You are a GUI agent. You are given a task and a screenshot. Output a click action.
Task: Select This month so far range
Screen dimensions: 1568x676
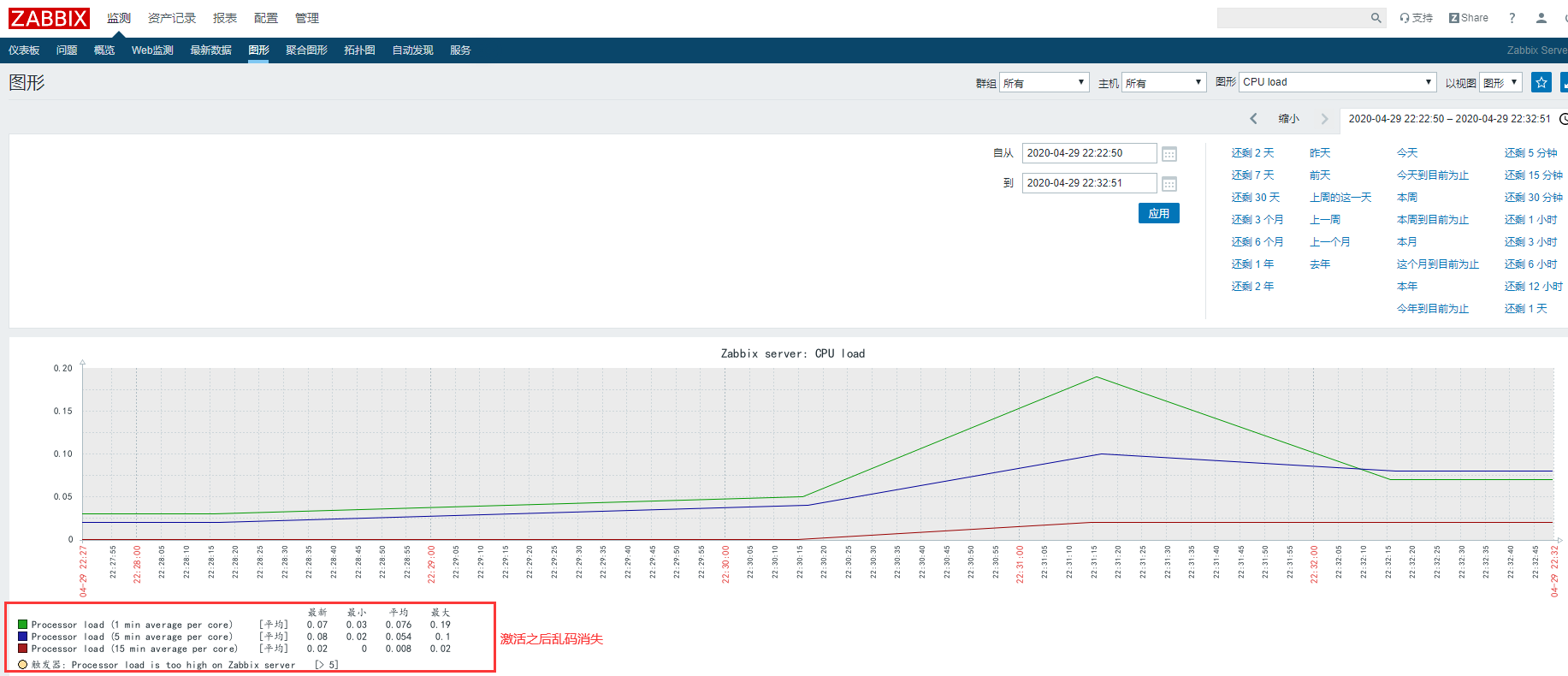tap(1438, 264)
